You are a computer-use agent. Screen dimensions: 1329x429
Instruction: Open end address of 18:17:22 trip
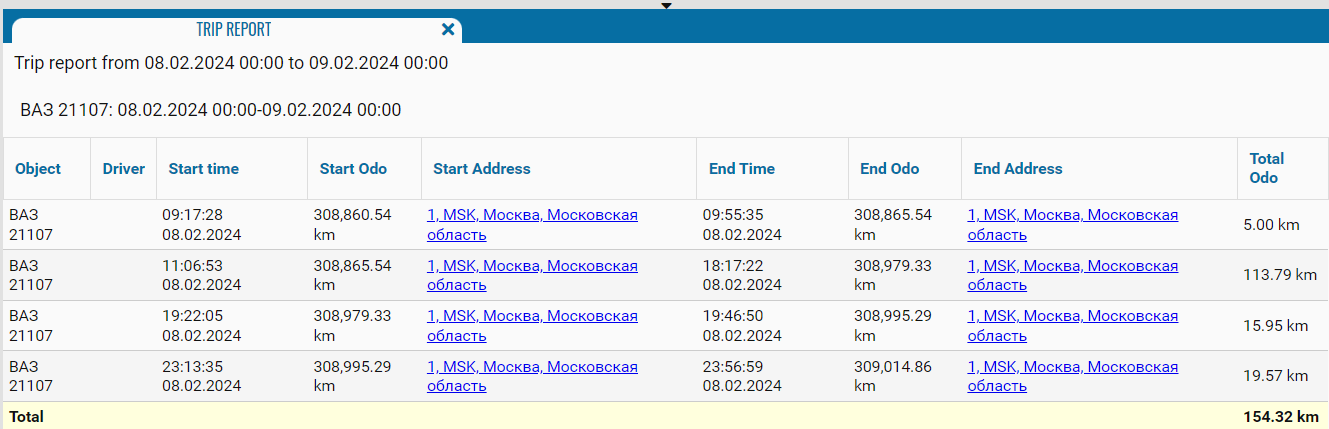1072,266
